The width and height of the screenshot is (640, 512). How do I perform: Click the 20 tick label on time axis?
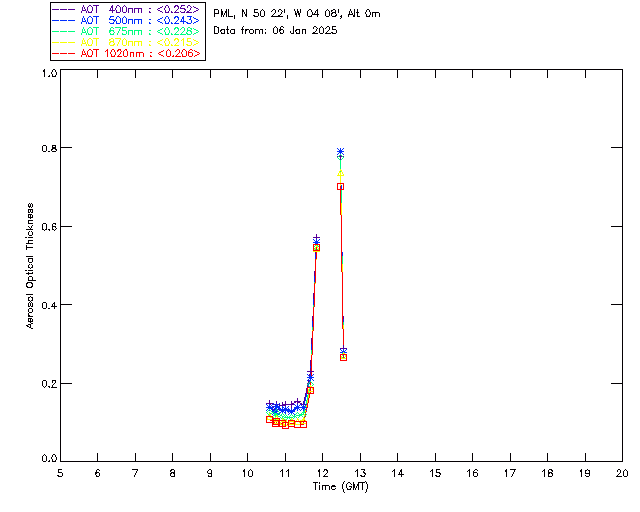coord(622,473)
